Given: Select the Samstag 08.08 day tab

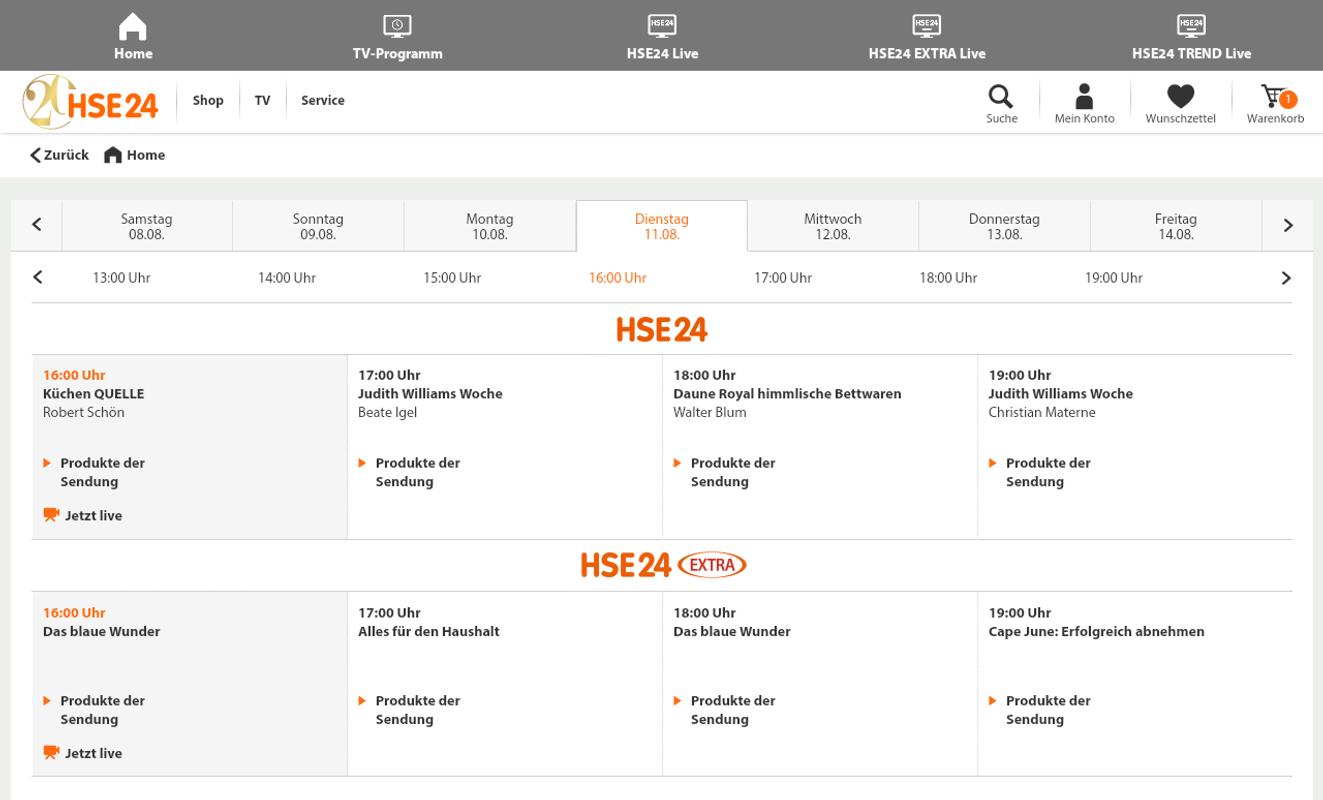Looking at the screenshot, I should point(146,226).
